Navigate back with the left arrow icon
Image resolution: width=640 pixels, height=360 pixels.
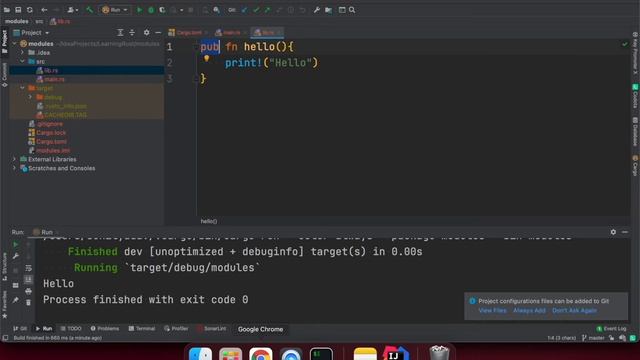44,10
